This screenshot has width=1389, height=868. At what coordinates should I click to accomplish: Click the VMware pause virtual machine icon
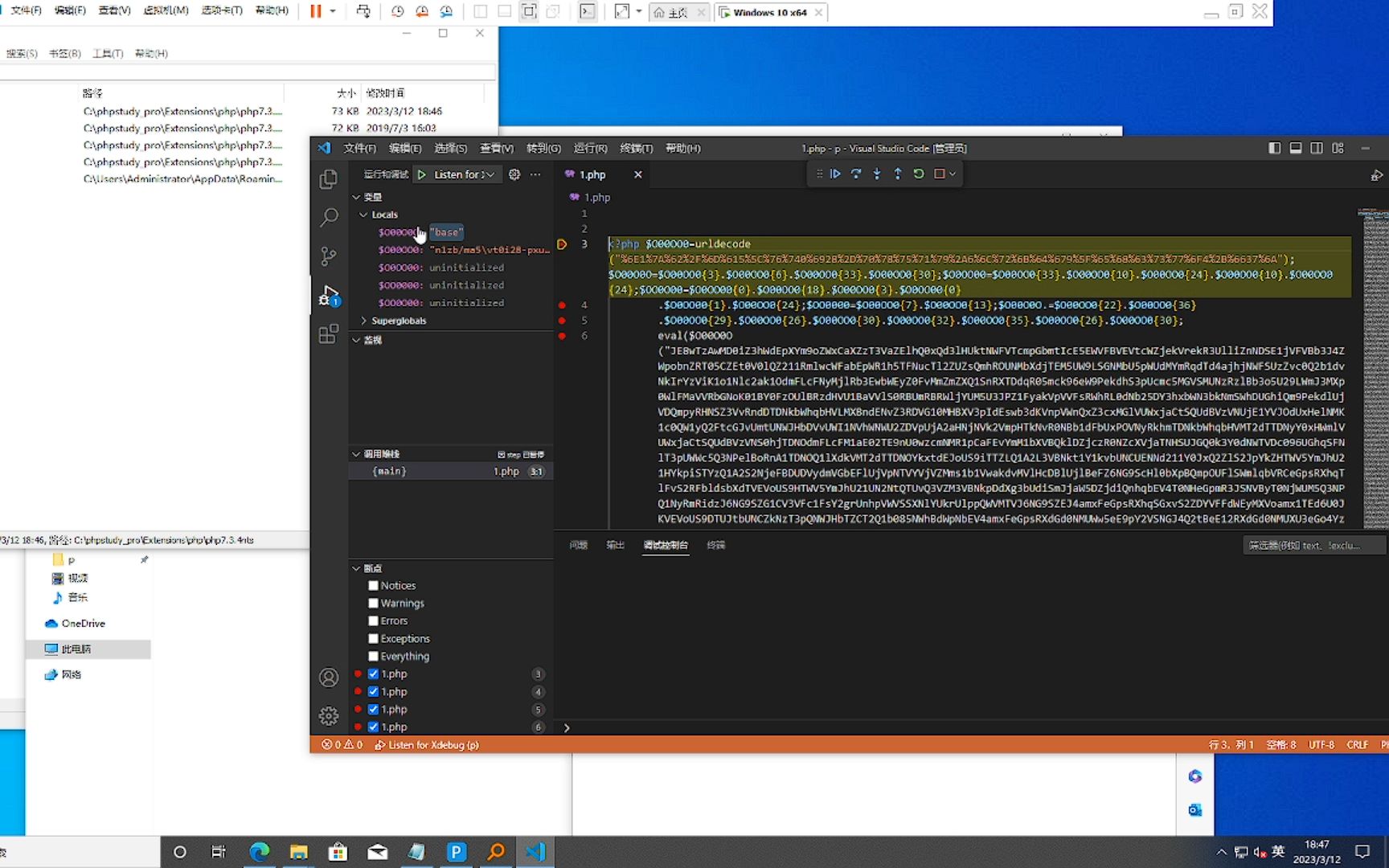click(316, 11)
